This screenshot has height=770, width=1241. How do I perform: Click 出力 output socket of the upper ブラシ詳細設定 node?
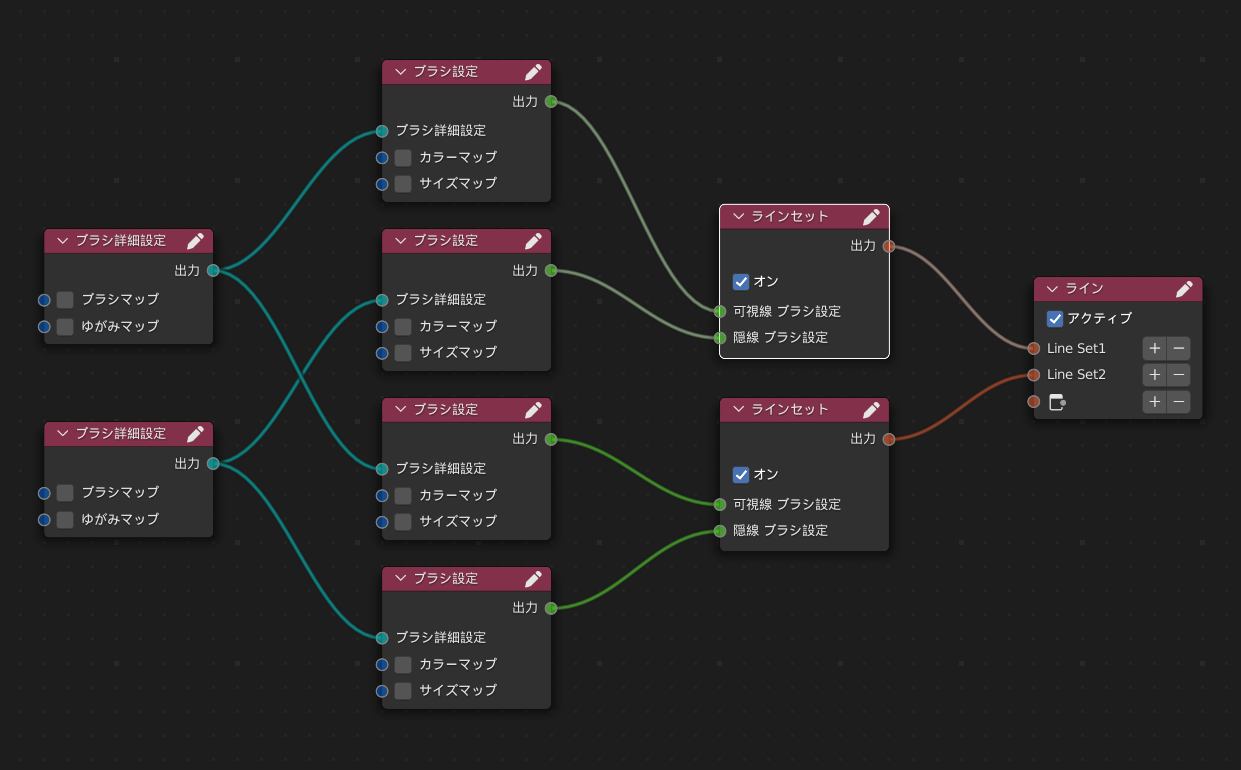point(213,270)
